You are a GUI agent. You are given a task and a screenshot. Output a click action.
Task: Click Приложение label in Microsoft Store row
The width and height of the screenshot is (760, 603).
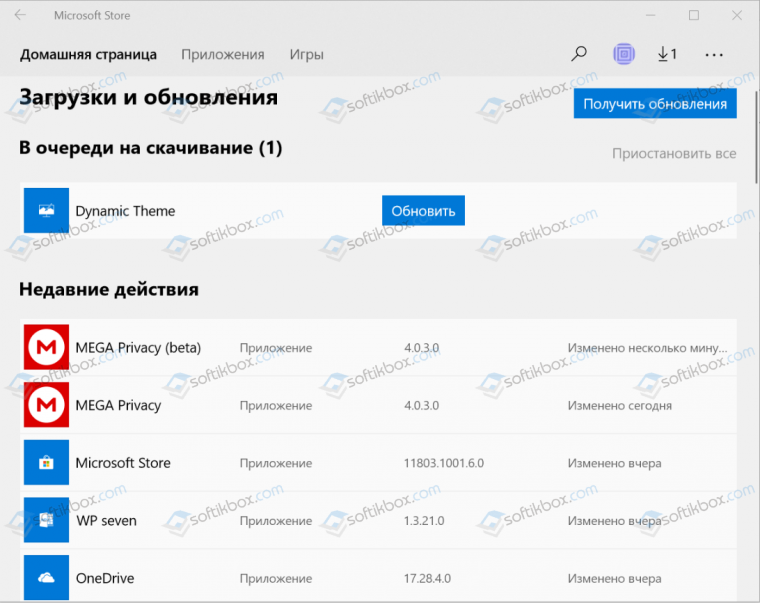(x=276, y=463)
